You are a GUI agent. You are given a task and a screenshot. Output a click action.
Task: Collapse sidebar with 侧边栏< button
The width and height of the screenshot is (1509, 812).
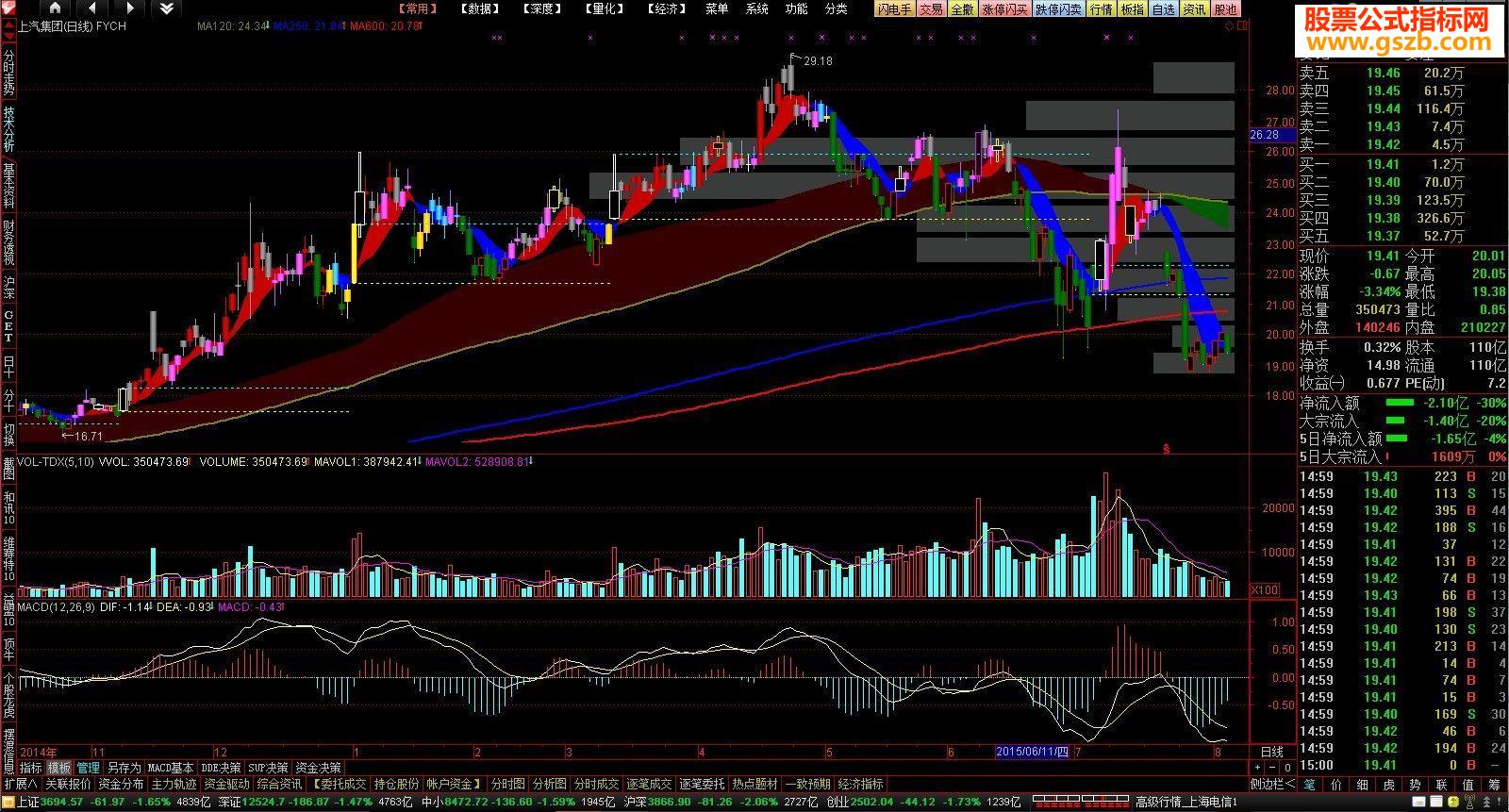1272,784
